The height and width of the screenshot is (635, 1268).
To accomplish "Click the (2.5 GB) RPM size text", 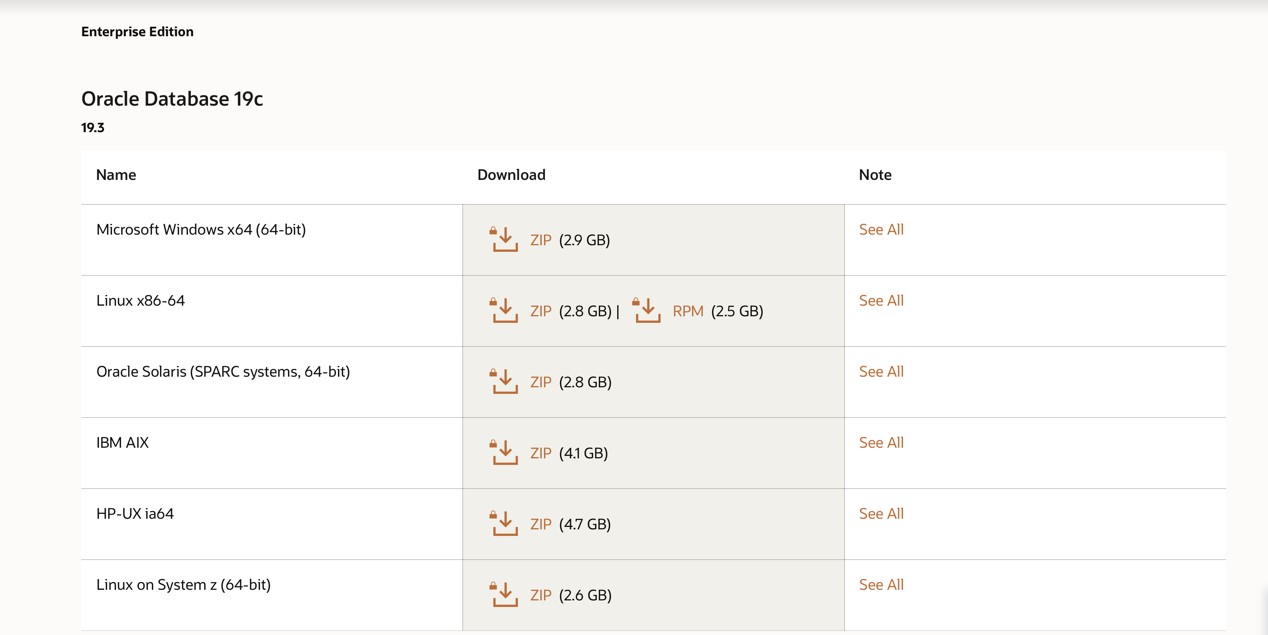I will click(x=737, y=311).
